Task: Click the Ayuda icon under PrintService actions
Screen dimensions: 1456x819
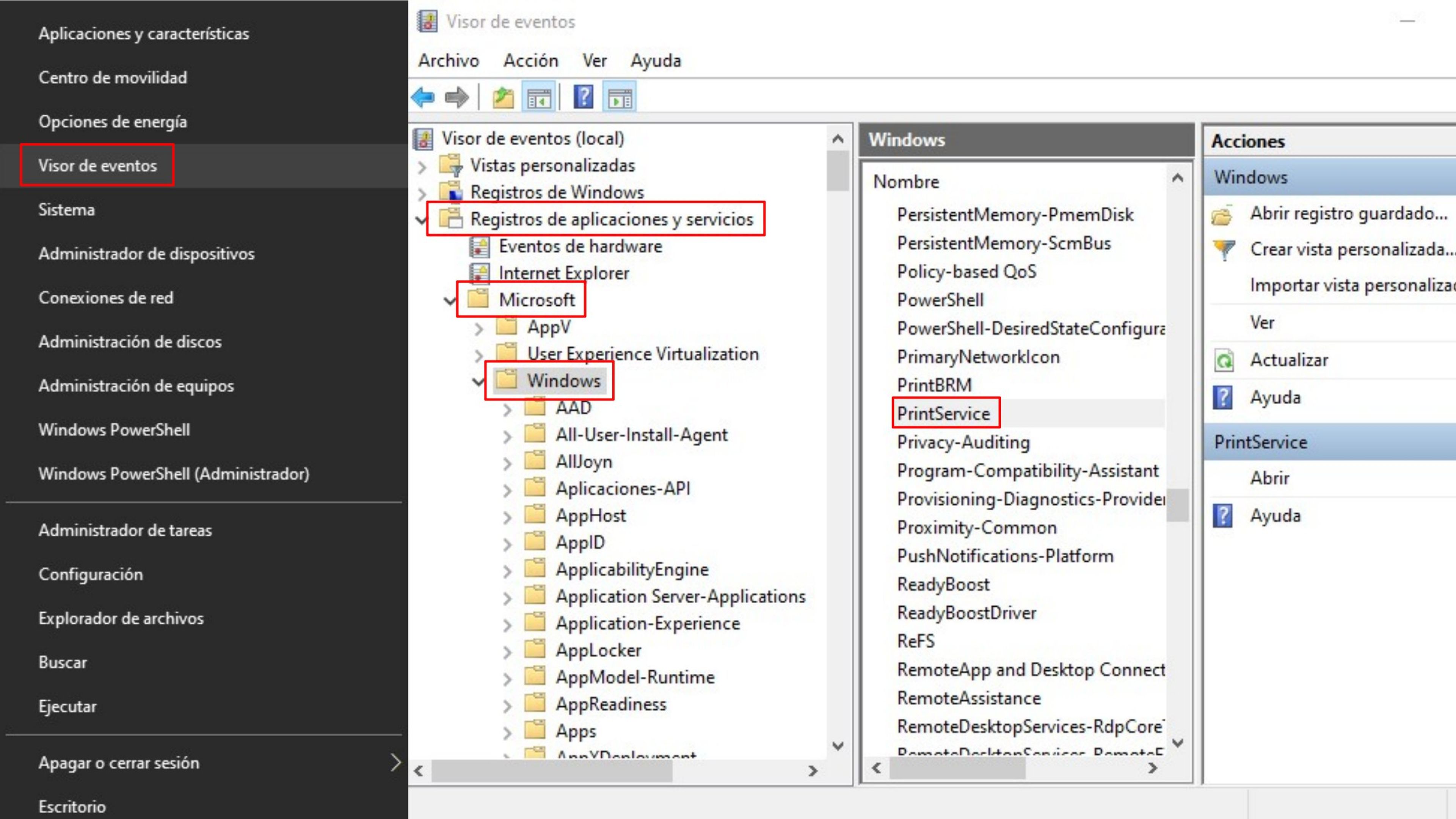Action: coord(1223,516)
